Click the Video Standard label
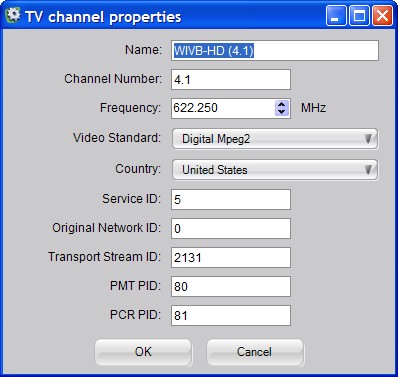 click(117, 138)
